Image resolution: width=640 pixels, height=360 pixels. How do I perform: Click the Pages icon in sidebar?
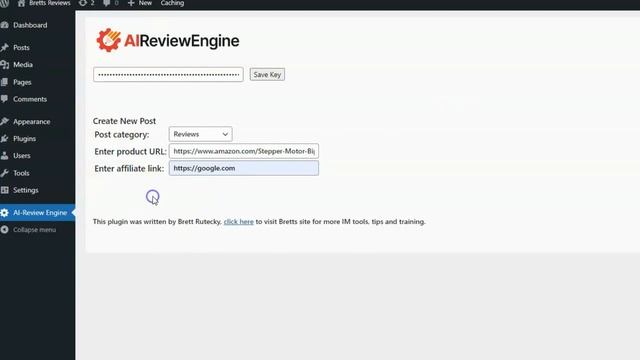[4, 82]
